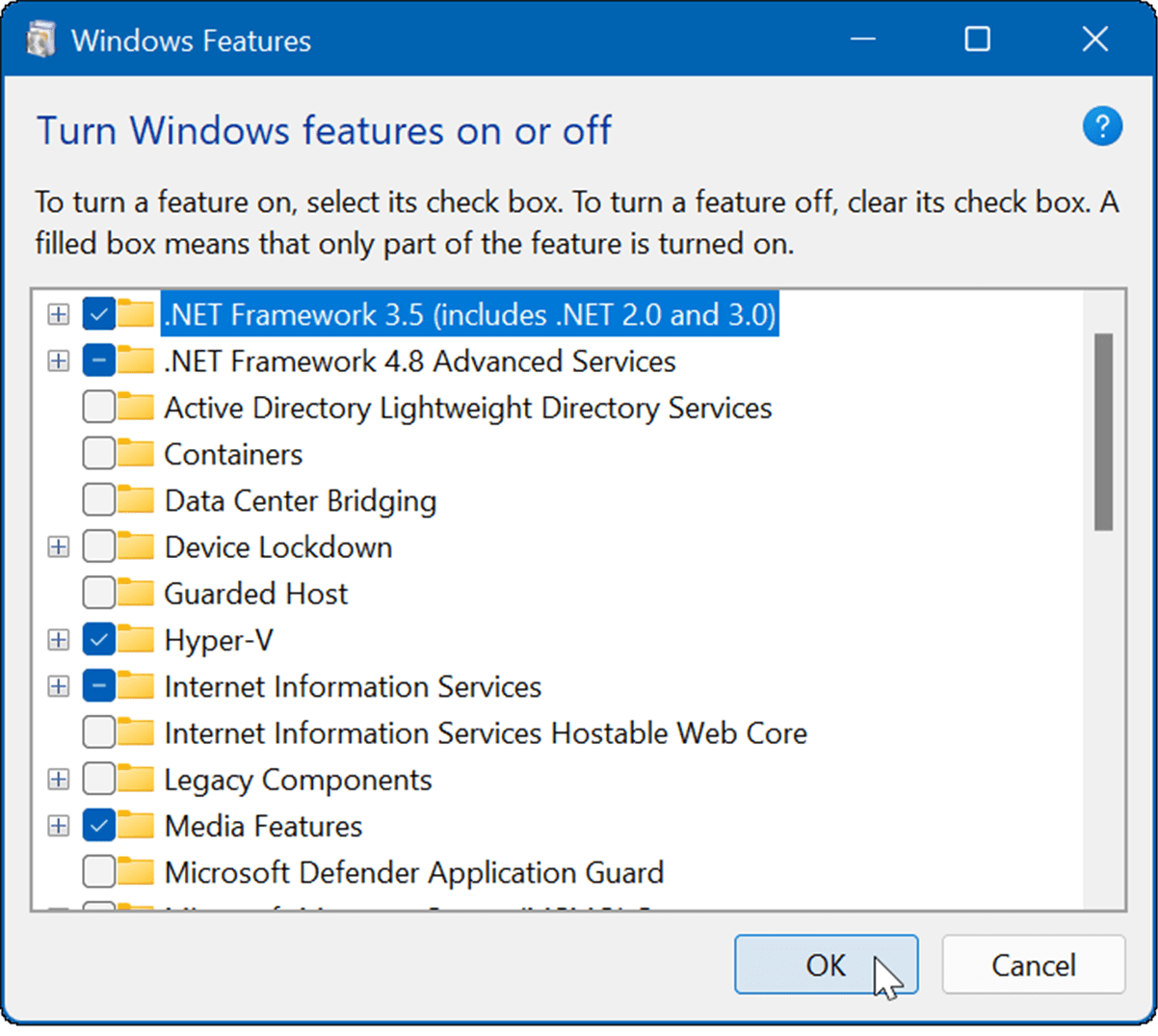The image size is (1158, 1036).
Task: Select Internet Information Services Hostable Web Core
Action: coord(485,733)
